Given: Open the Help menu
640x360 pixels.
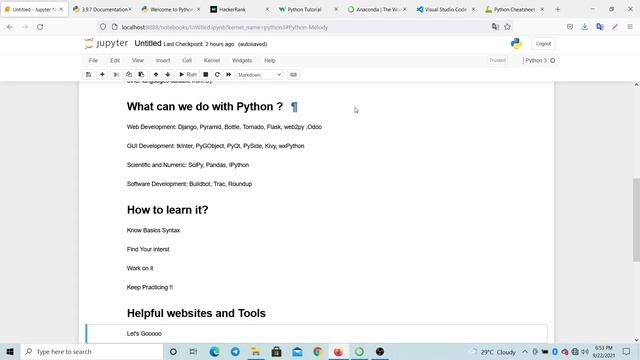Looking at the screenshot, I should (270, 60).
